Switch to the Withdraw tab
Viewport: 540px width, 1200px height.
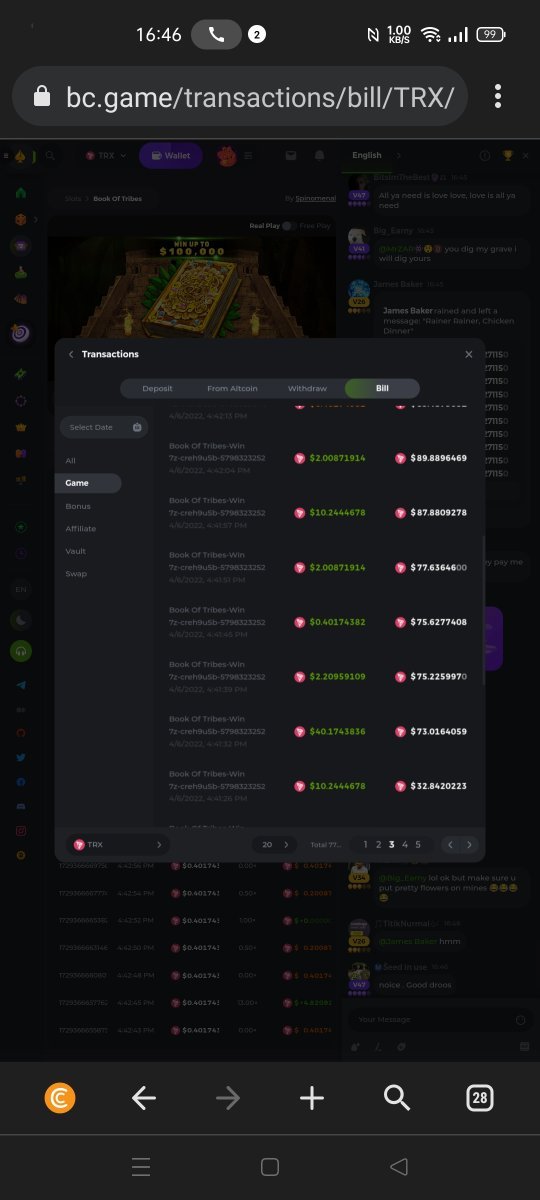tap(307, 388)
